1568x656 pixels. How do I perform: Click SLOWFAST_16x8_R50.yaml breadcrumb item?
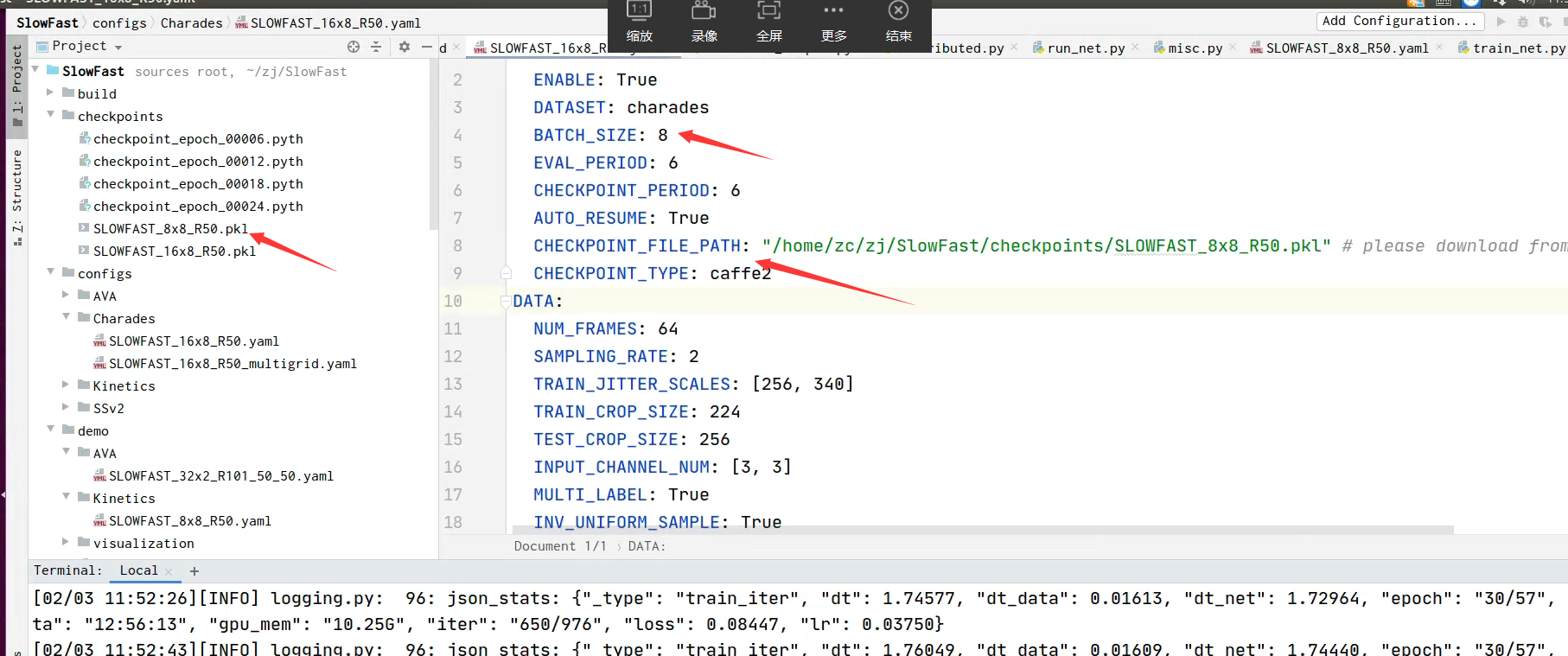click(x=328, y=23)
